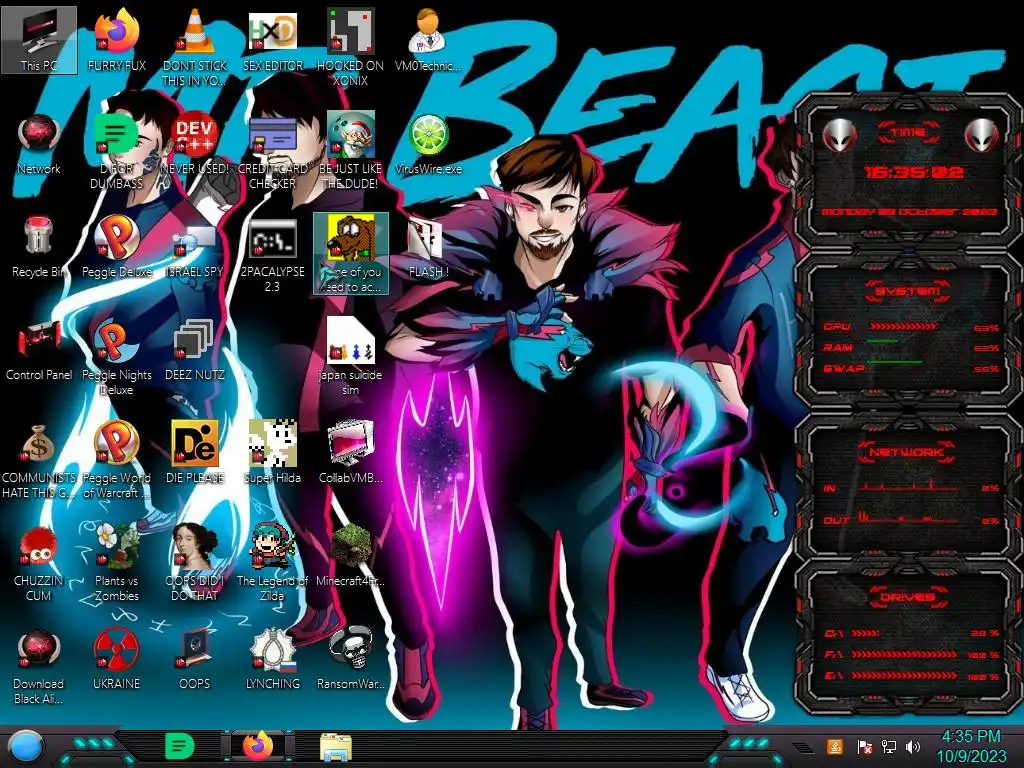Open Download Black Ali shortcut

point(39,667)
